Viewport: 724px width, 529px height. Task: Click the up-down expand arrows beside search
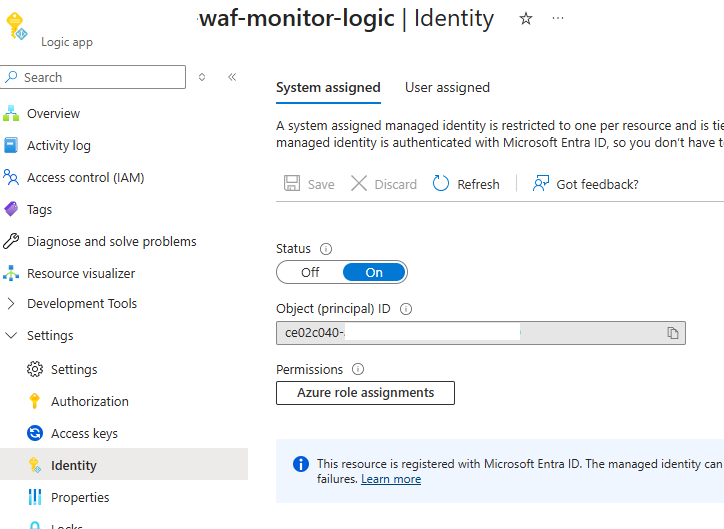click(x=202, y=77)
